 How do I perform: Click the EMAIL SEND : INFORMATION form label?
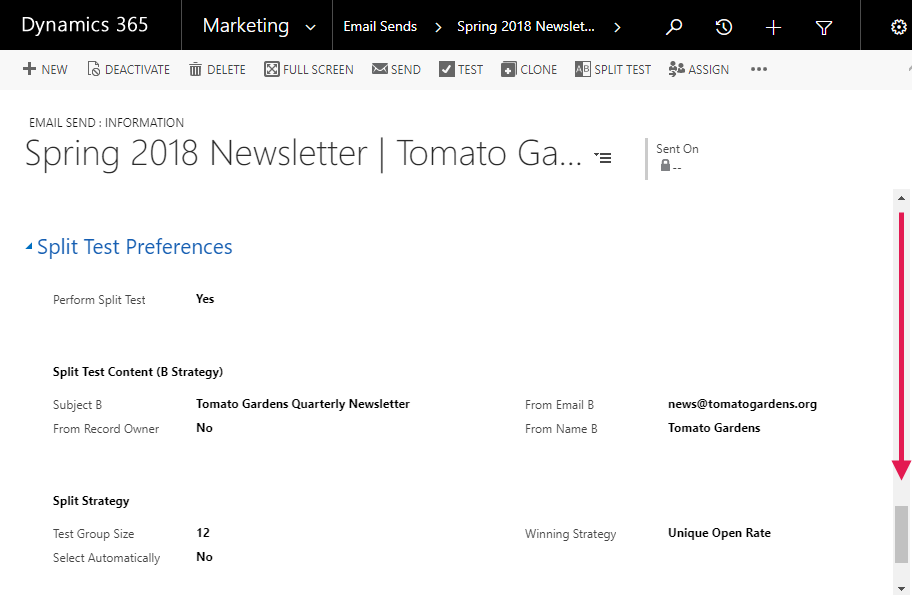(x=106, y=123)
